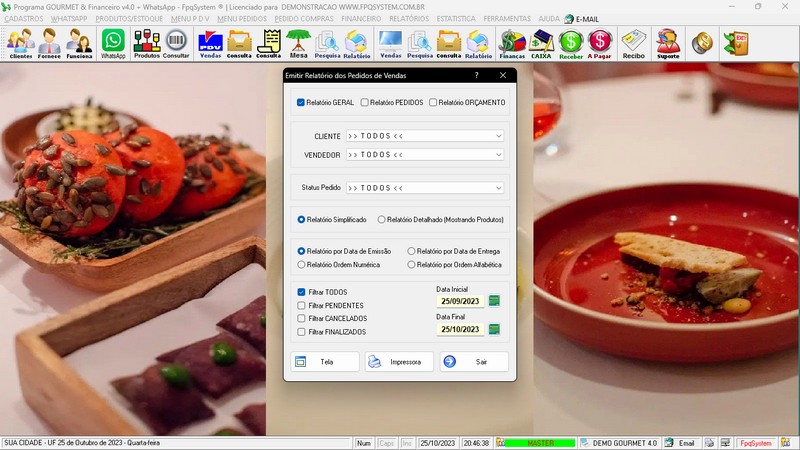Click the green Receber icon
Image resolution: width=800 pixels, height=450 pixels.
(571, 44)
